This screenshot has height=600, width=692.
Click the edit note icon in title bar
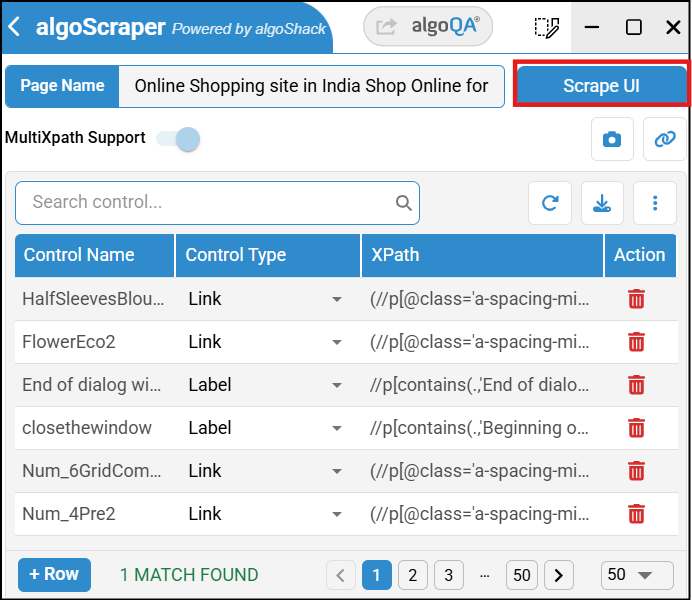click(x=546, y=27)
